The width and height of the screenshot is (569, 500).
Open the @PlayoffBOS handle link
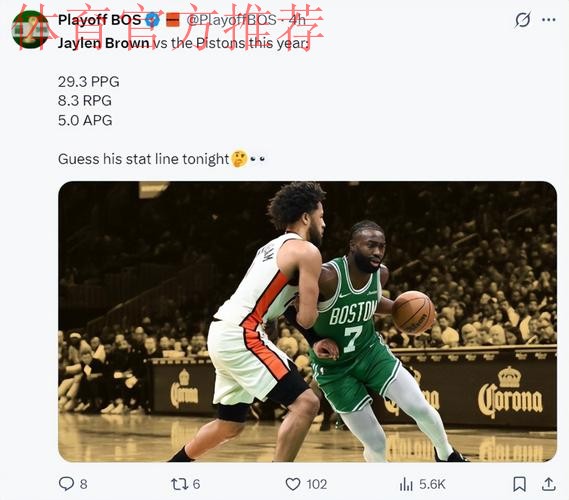(x=232, y=20)
